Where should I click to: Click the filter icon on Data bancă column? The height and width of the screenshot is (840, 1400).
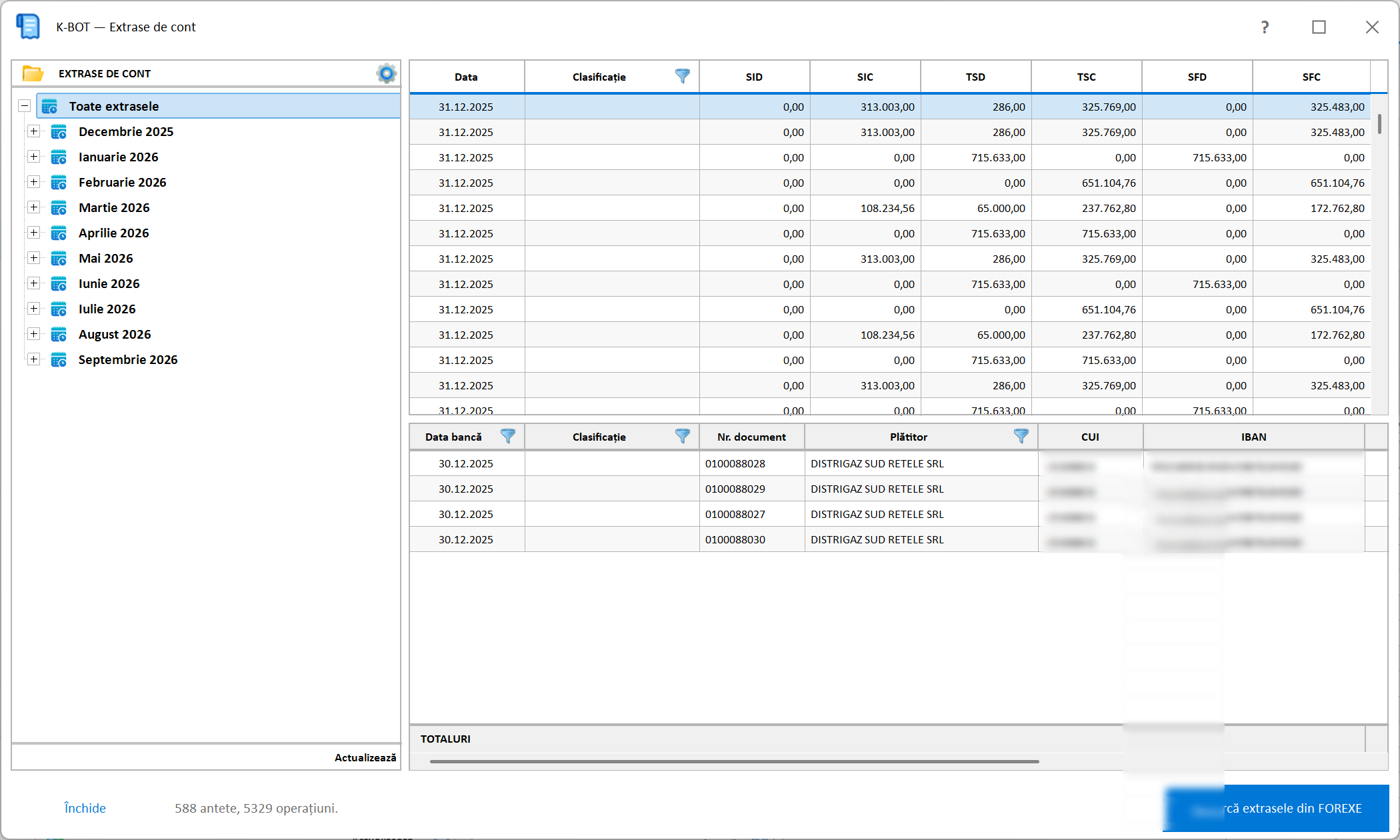(508, 436)
